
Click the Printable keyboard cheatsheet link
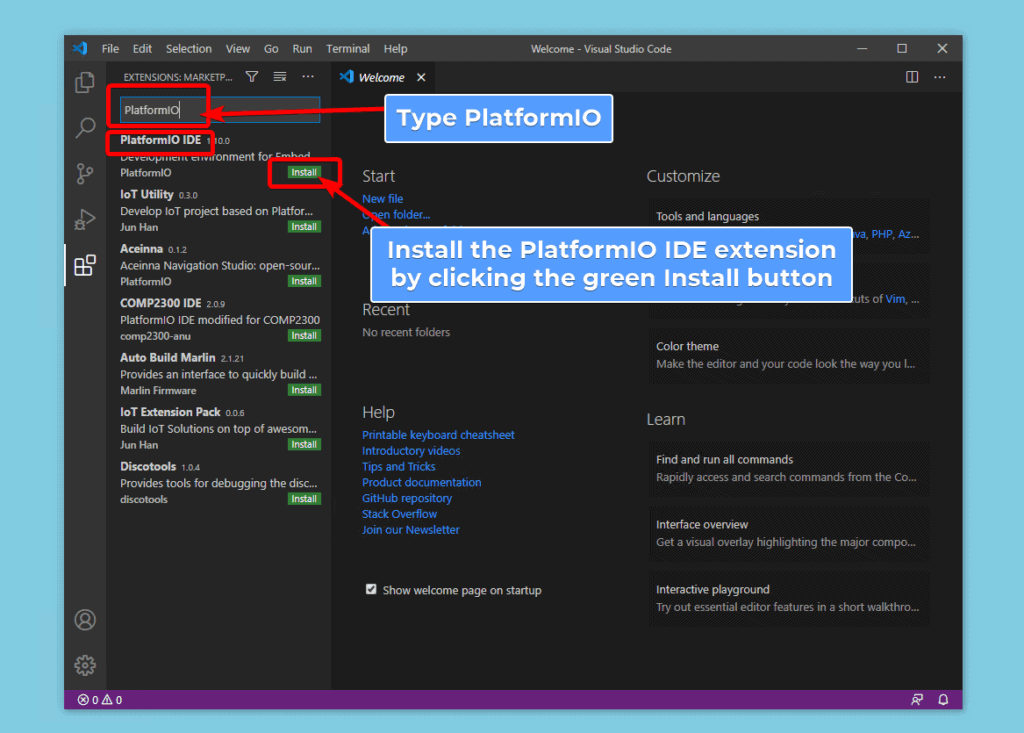pyautogui.click(x=438, y=434)
